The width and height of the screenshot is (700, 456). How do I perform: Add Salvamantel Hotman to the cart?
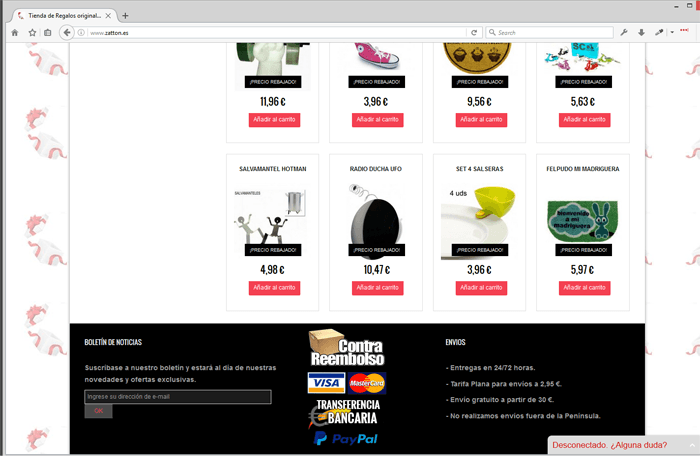274,288
